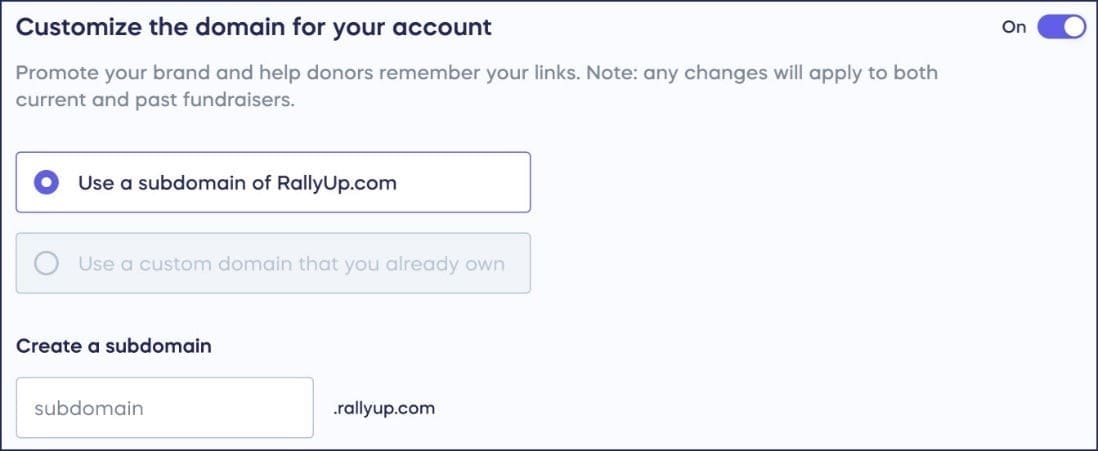Click the "current and past fundraisers" text line
1098x451 pixels.
tap(155, 102)
